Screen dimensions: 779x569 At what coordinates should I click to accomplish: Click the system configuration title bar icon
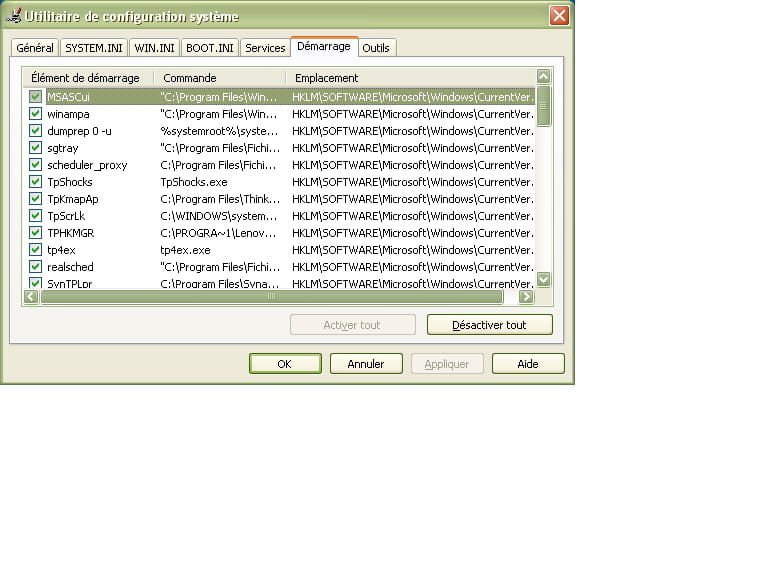coord(13,15)
